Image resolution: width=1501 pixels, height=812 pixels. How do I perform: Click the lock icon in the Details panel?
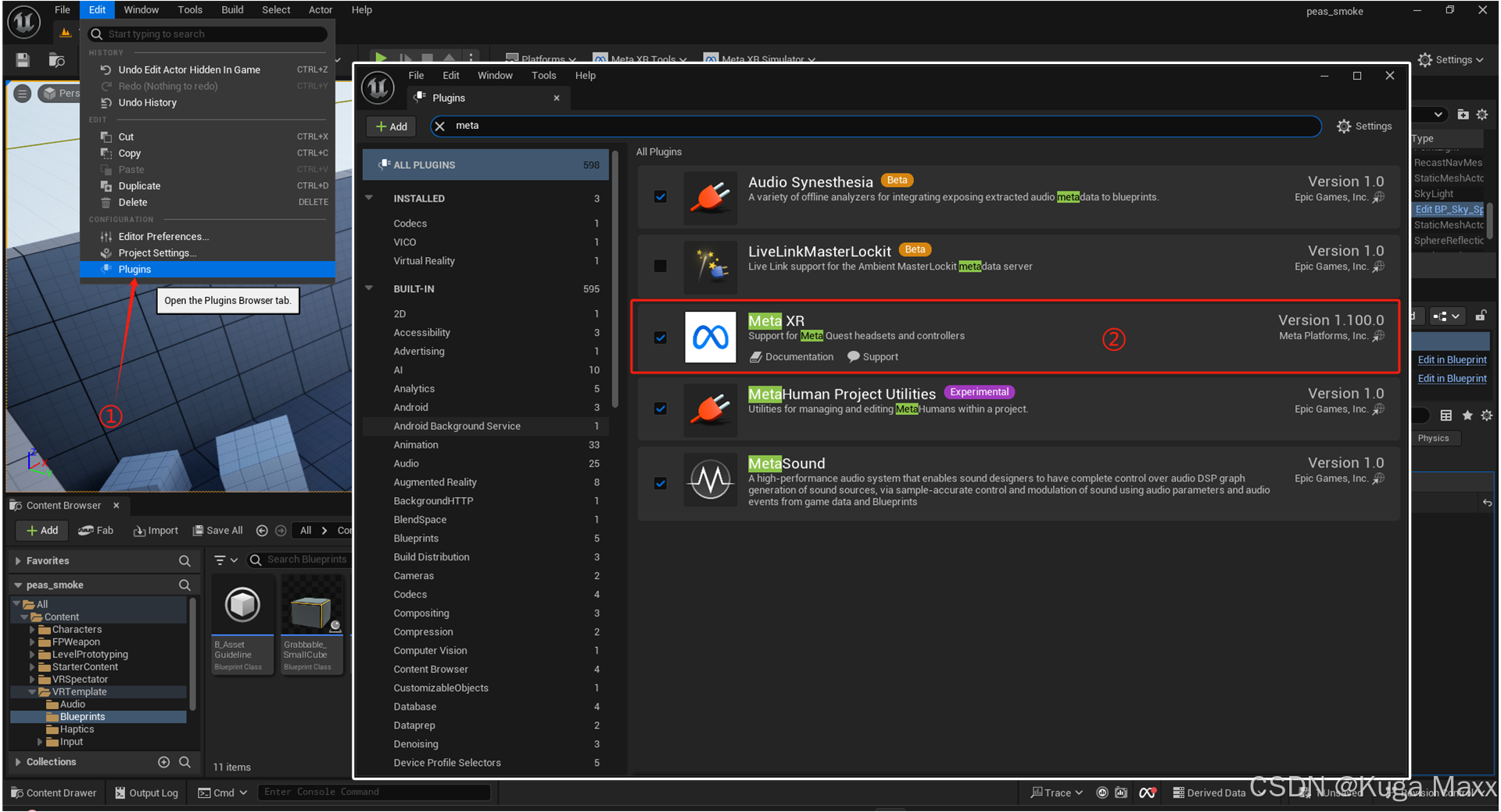(1481, 316)
